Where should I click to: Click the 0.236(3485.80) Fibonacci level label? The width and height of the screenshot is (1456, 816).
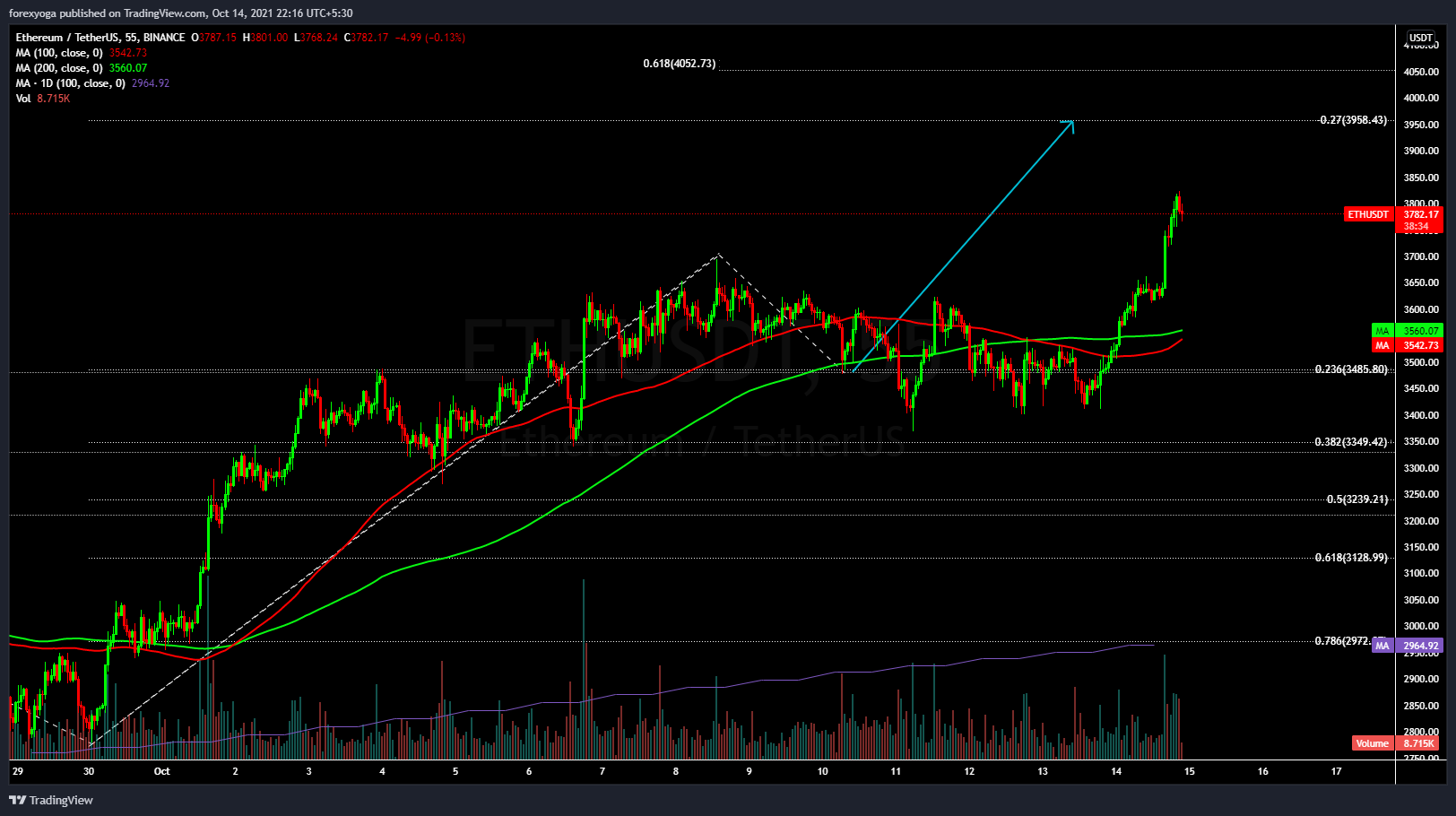click(x=1351, y=369)
